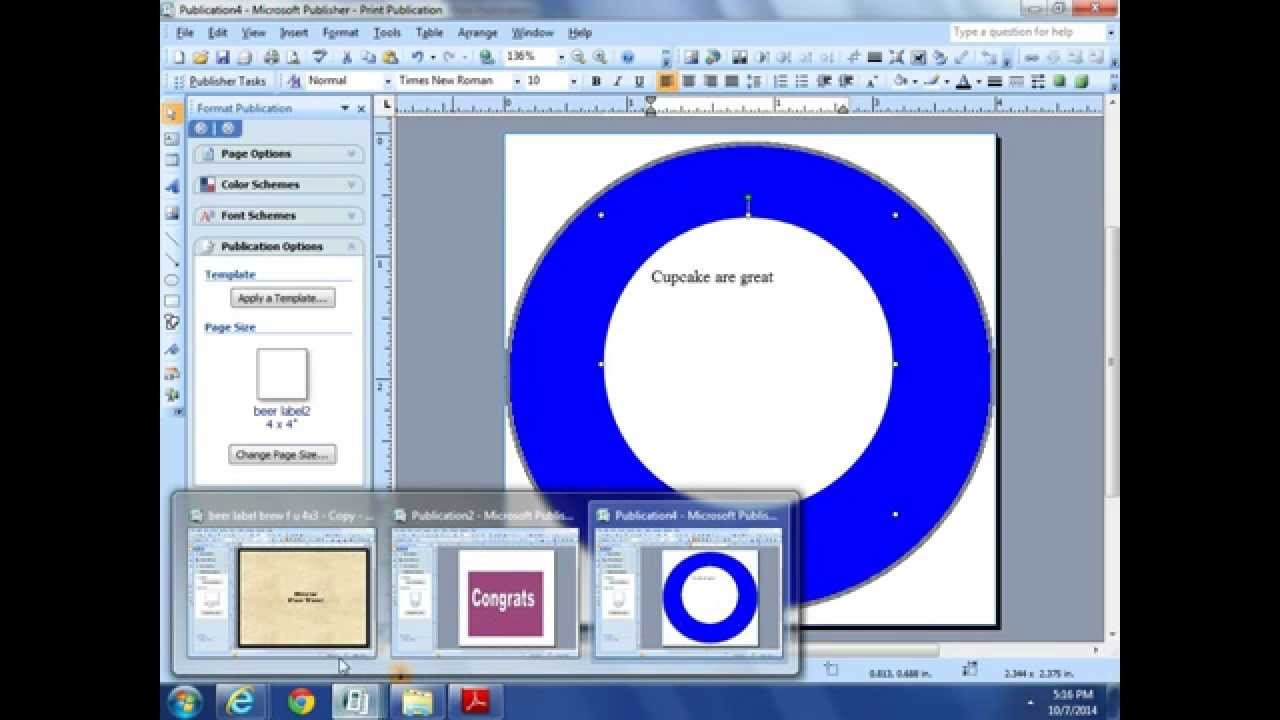This screenshot has height=720, width=1280.
Task: Click the Open folder icon
Action: 200,57
